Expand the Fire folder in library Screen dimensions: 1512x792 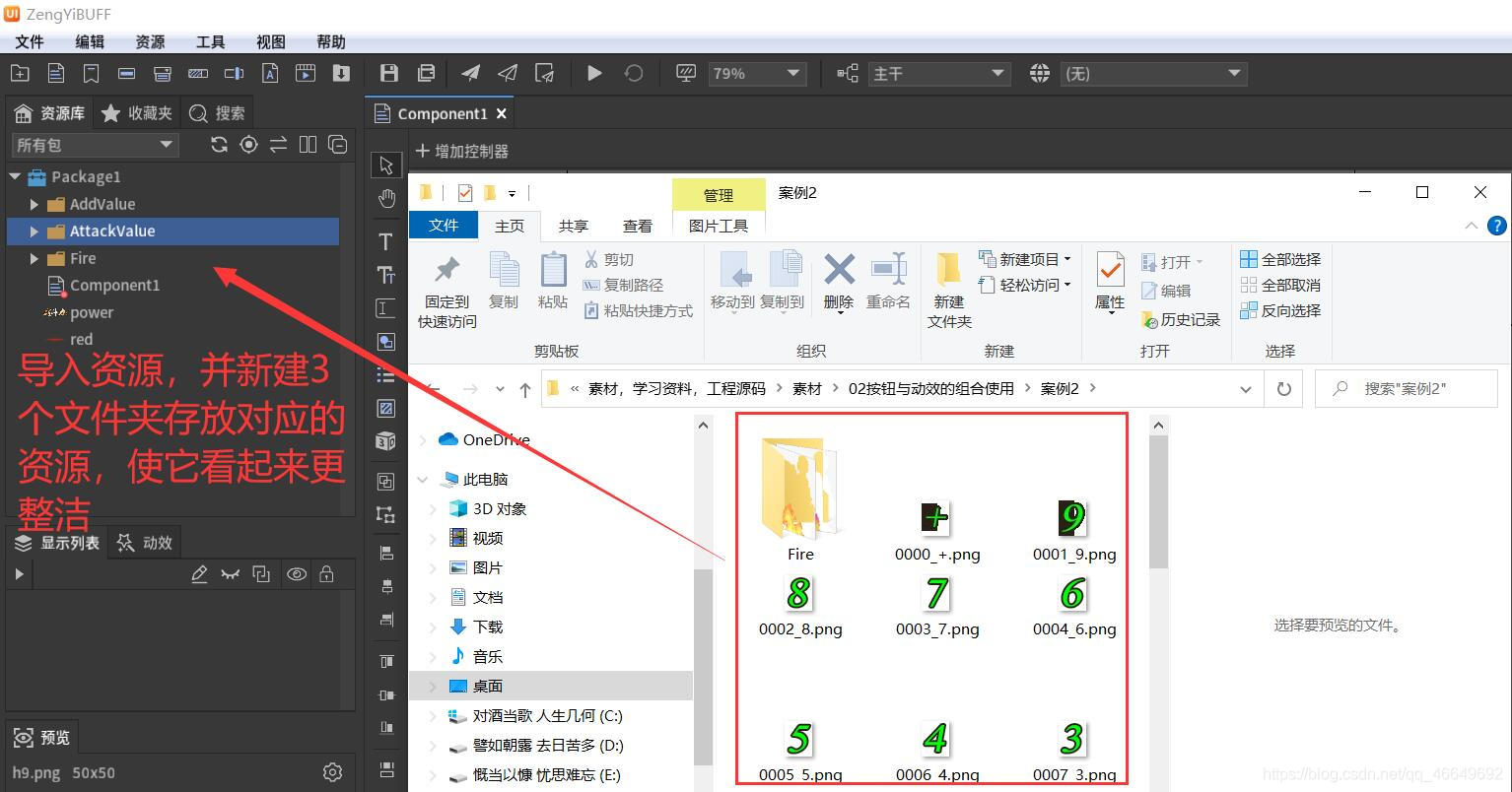click(34, 258)
